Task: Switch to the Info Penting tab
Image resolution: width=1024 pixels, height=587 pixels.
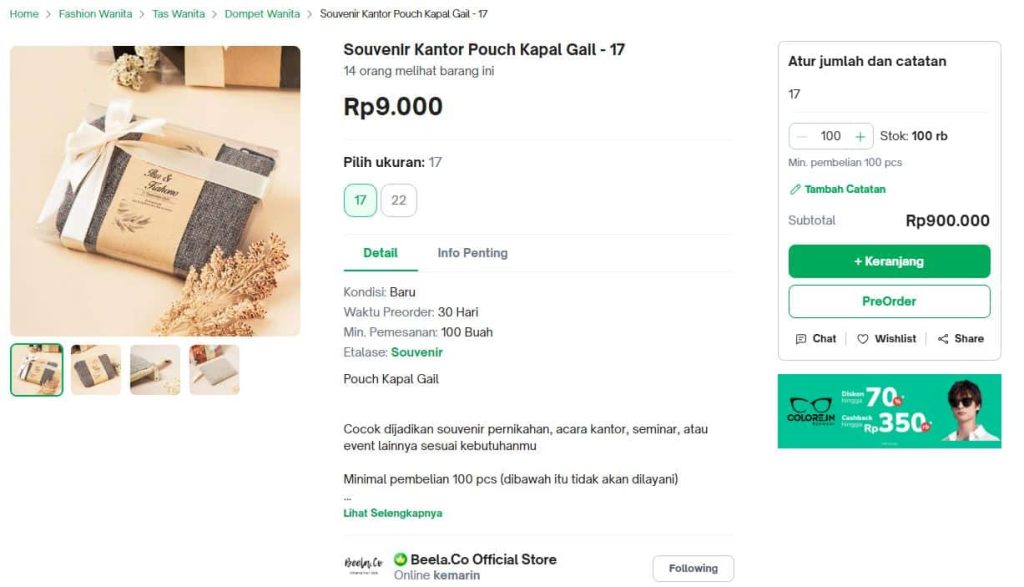Action: [472, 253]
